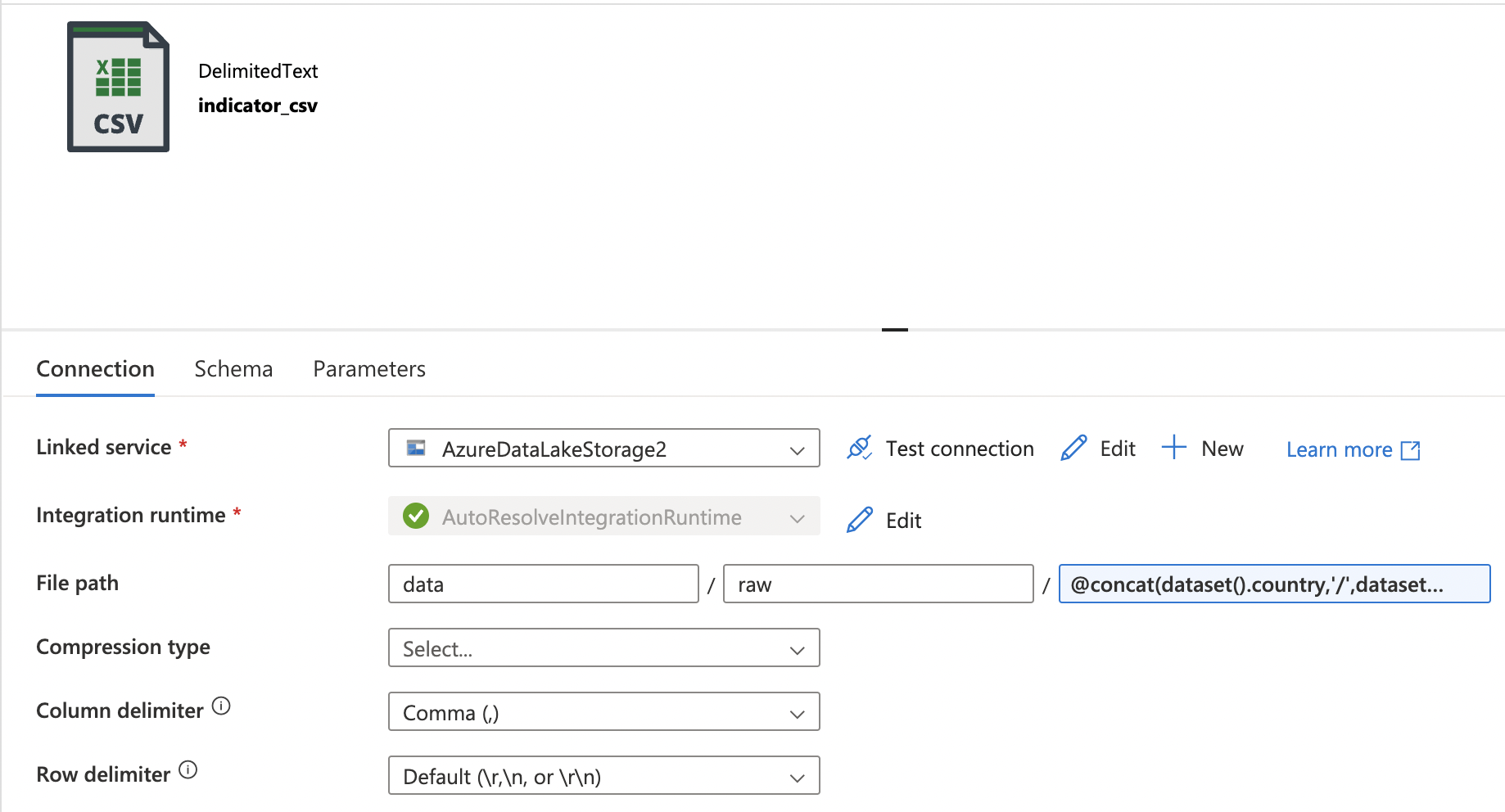Click the DelimitedText type label
This screenshot has height=812, width=1505.
click(258, 71)
